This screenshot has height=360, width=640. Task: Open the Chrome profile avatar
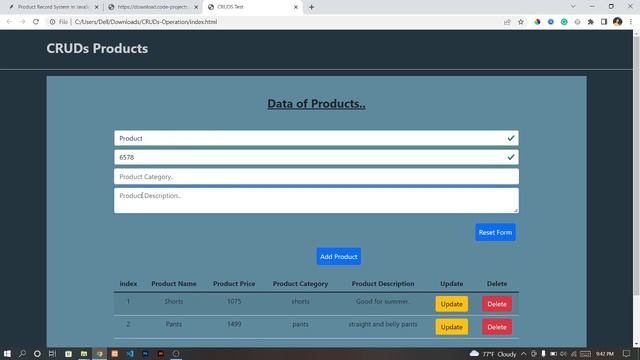pyautogui.click(x=618, y=22)
